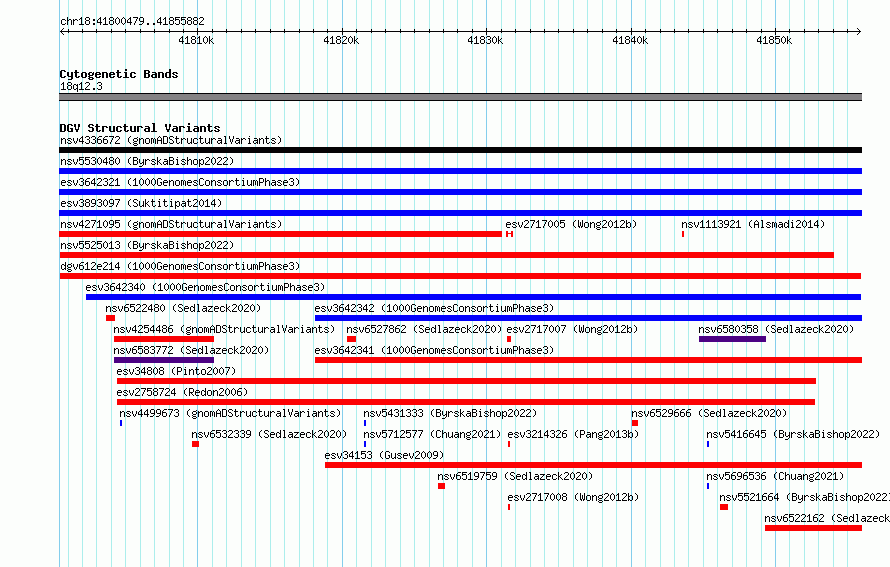The image size is (890, 567).
Task: Open esv3642342 variant label
Action: click(434, 308)
